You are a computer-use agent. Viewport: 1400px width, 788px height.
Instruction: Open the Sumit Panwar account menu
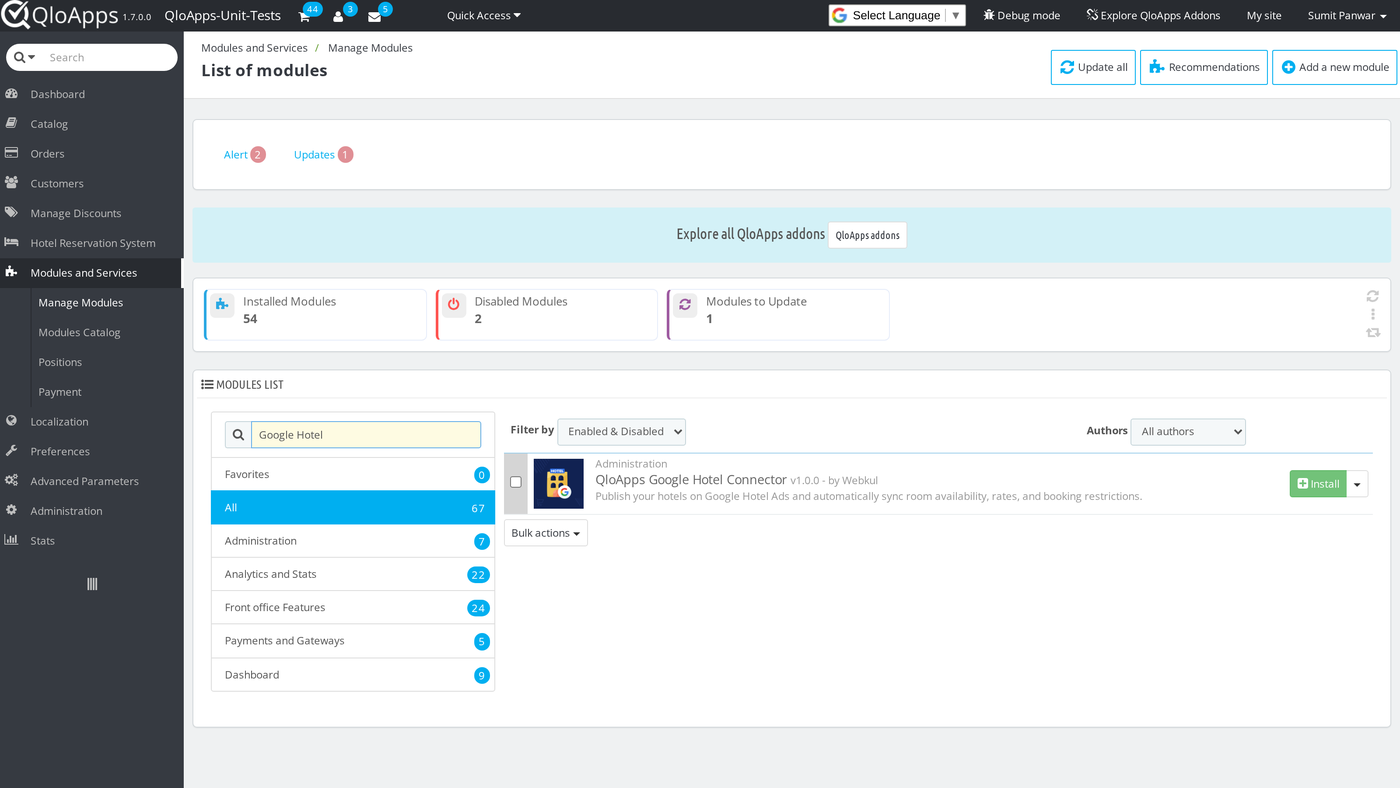[1347, 16]
